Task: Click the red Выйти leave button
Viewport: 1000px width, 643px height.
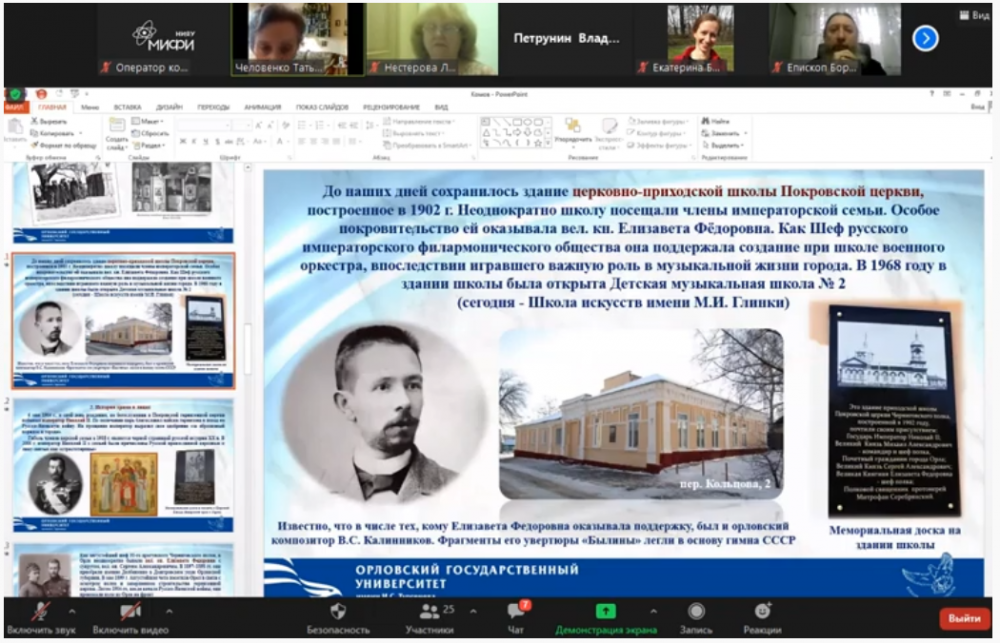Action: (964, 618)
